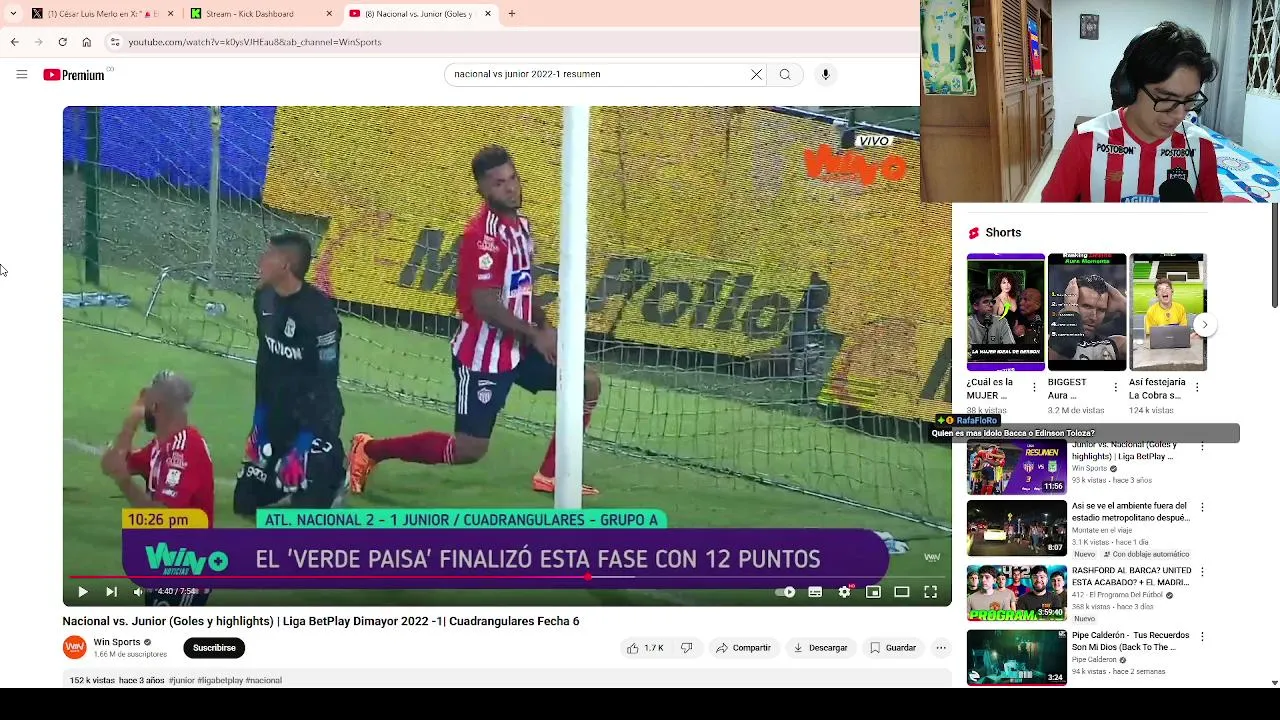1280x720 pixels.
Task: Open browser home page button
Action: pyautogui.click(x=86, y=42)
